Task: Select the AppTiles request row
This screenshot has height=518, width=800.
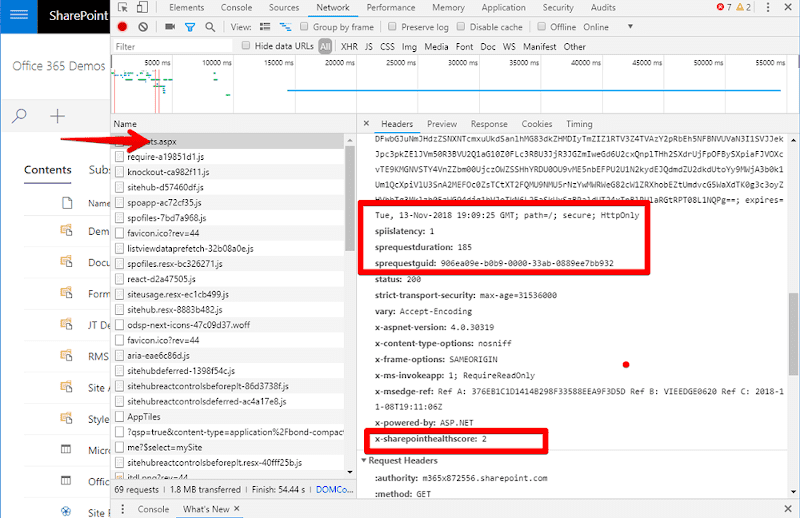Action: click(229, 417)
